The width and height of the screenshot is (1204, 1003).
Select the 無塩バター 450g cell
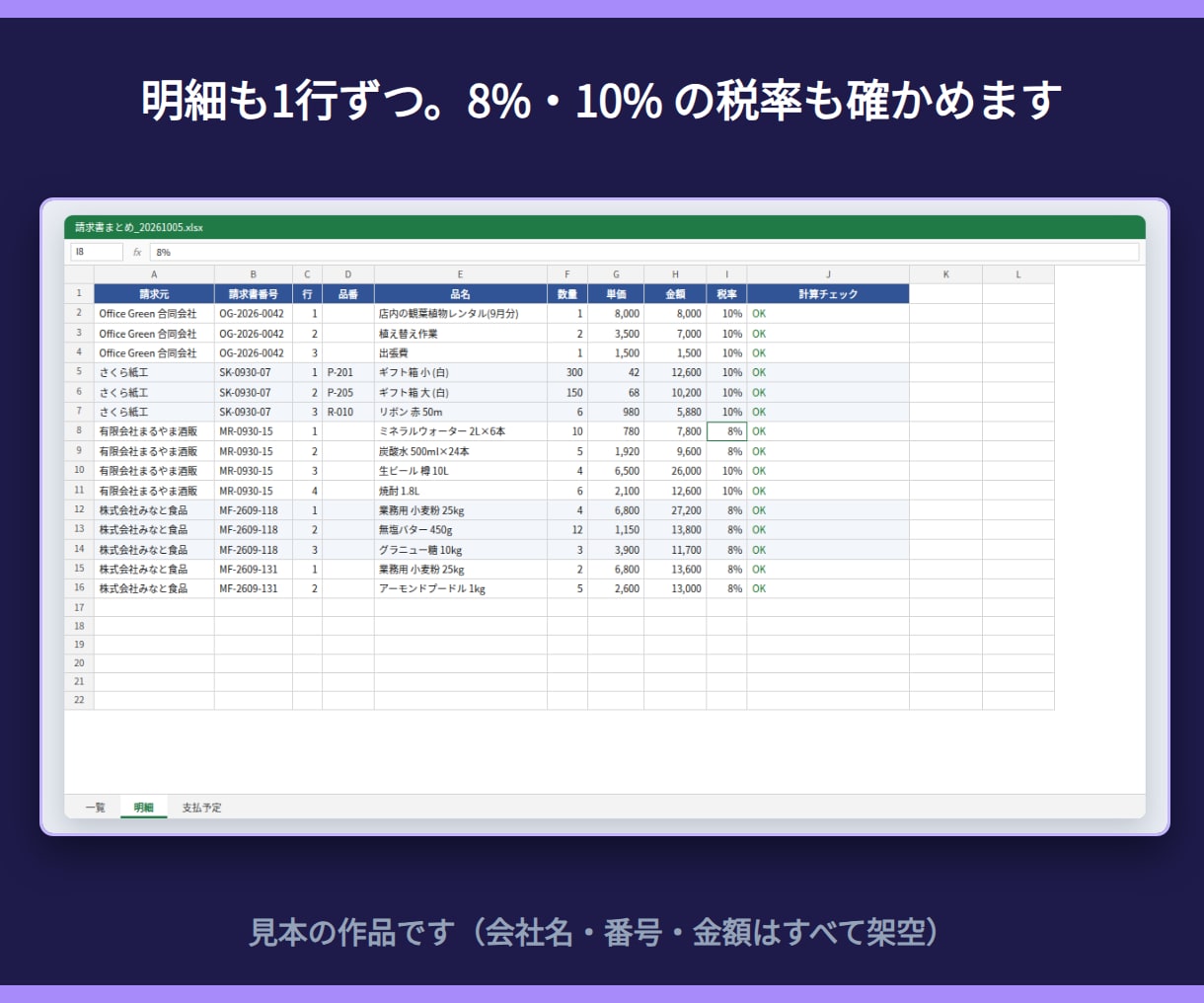tap(461, 530)
